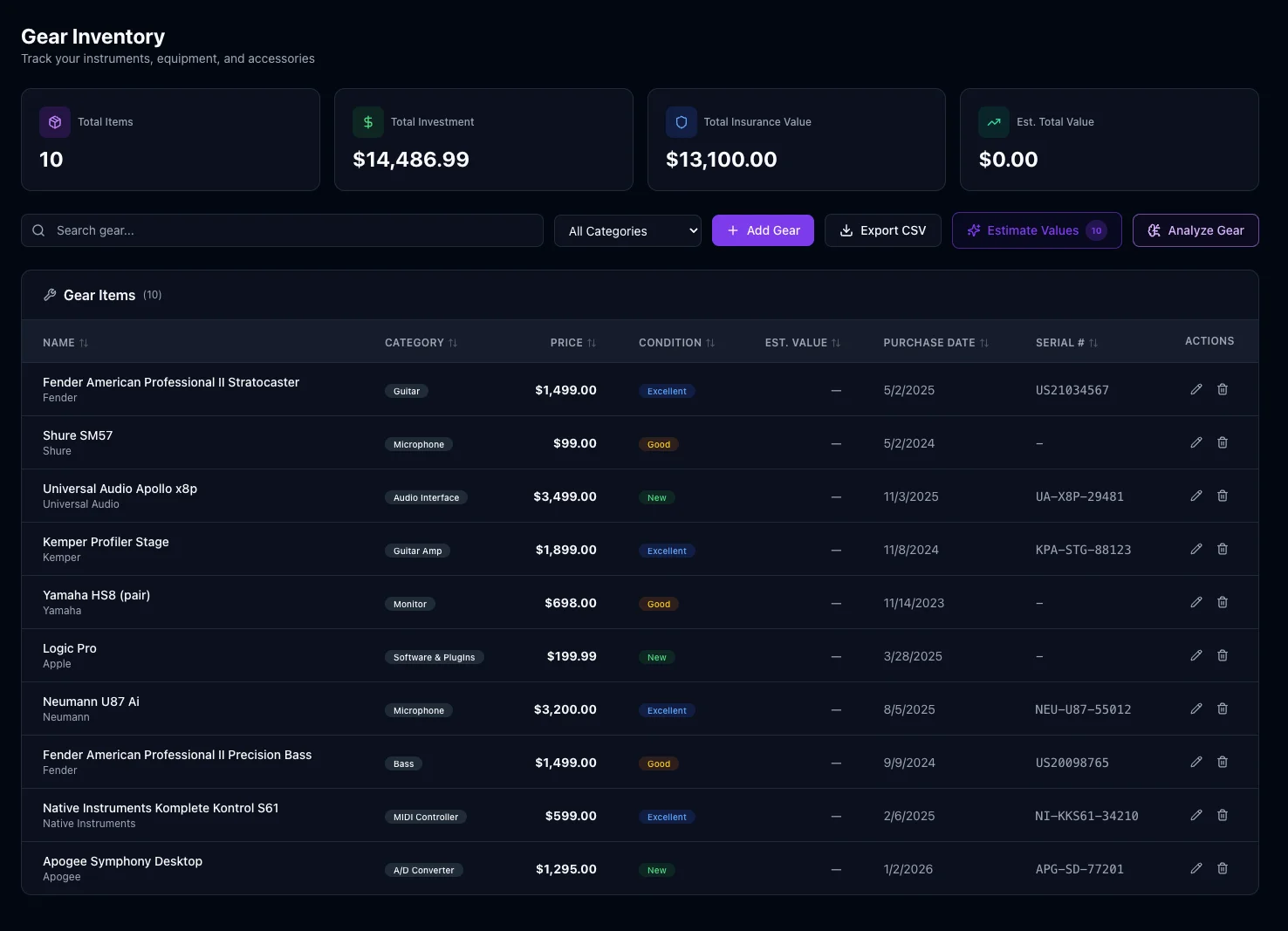The image size is (1288, 931).
Task: Click purchase date 11/14/2023
Action: (914, 603)
